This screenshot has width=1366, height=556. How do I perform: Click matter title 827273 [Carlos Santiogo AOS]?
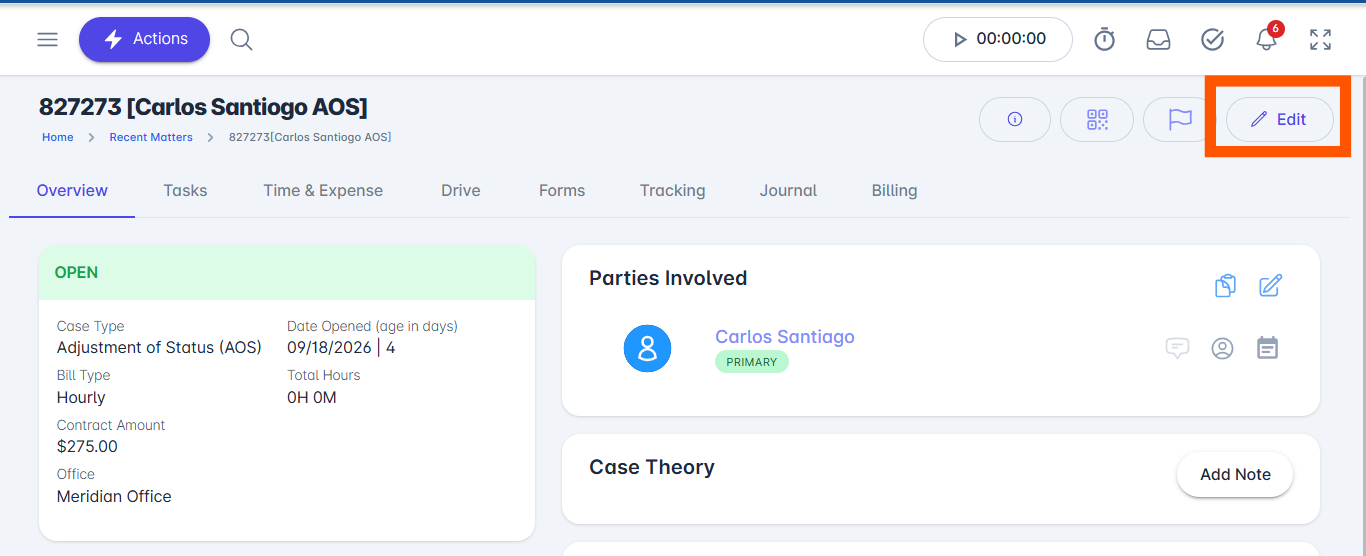[203, 106]
